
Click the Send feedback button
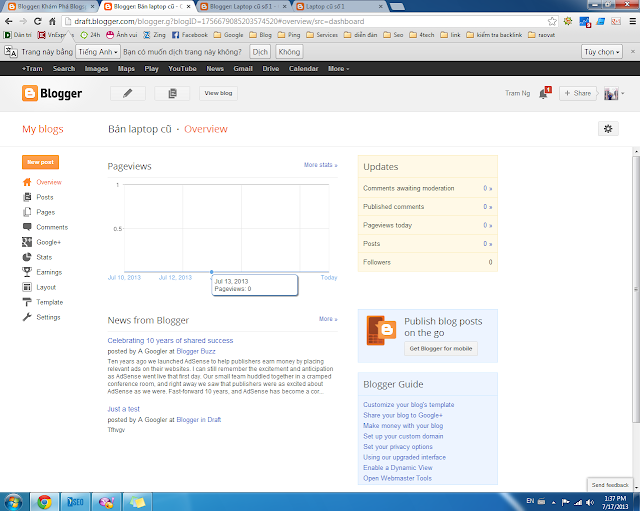click(610, 484)
